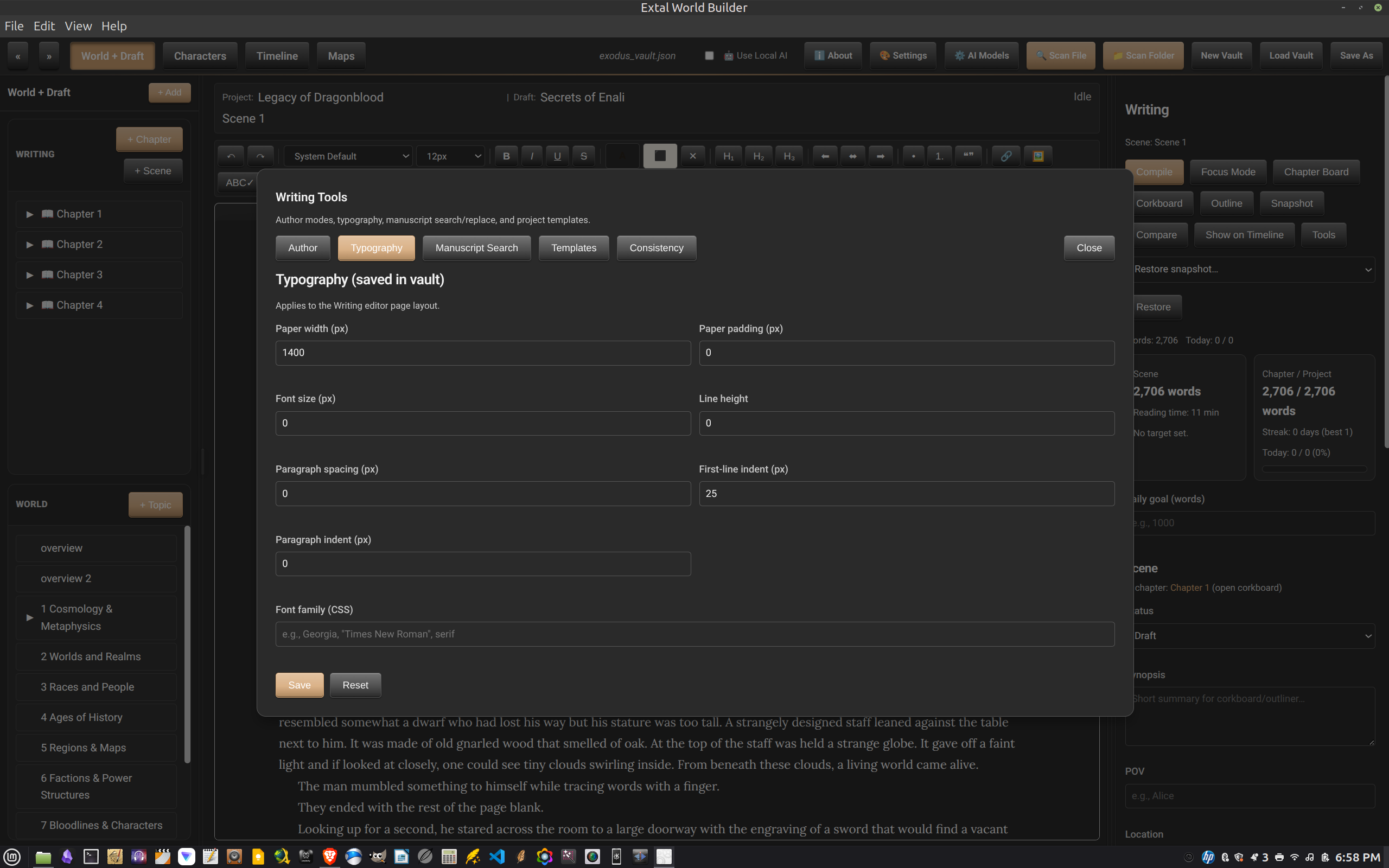The image size is (1389, 868).
Task: Open the Restore snapshot dropdown
Action: [x=1251, y=269]
